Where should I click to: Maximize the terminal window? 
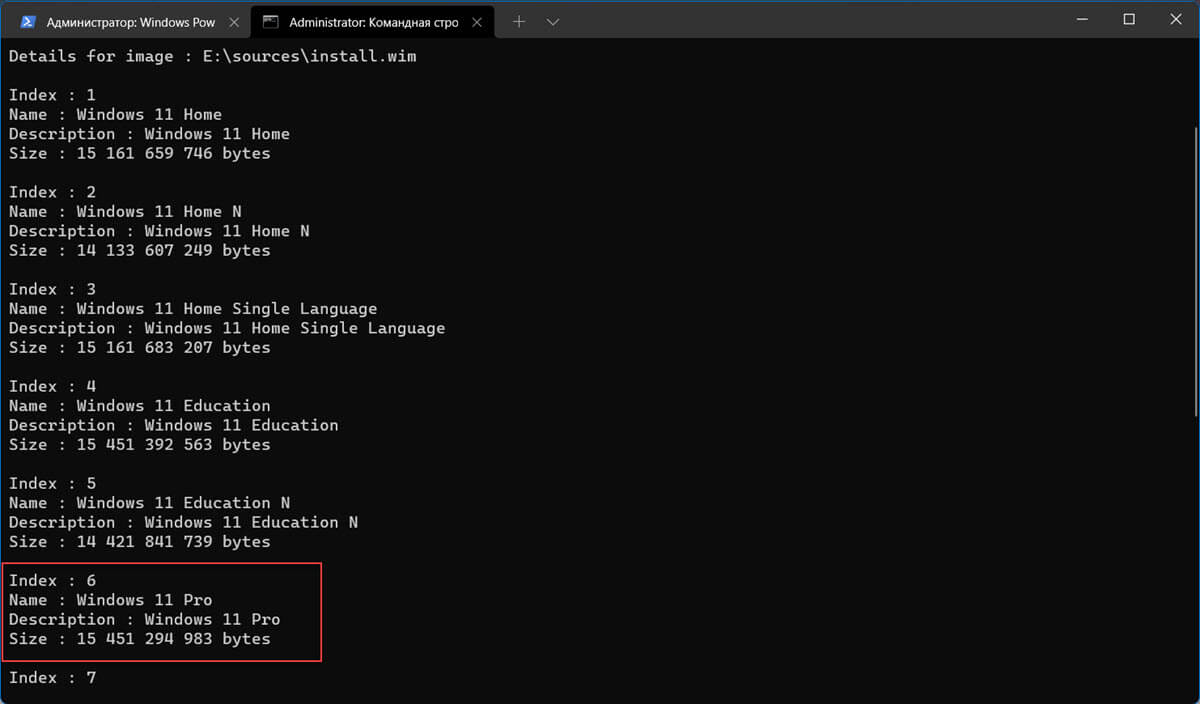pos(1129,19)
